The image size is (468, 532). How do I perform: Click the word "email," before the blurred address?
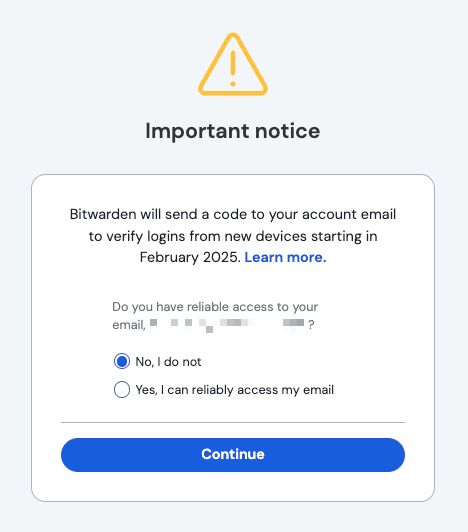coord(129,325)
